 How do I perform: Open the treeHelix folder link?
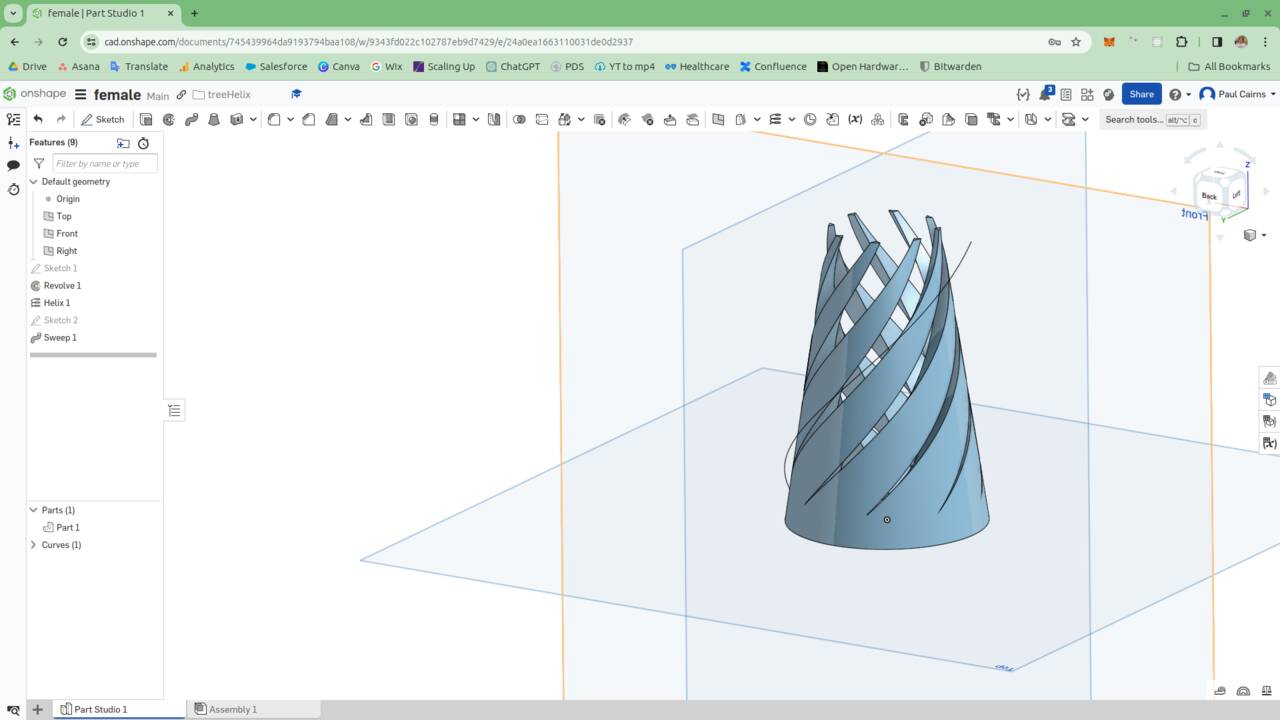tap(222, 94)
